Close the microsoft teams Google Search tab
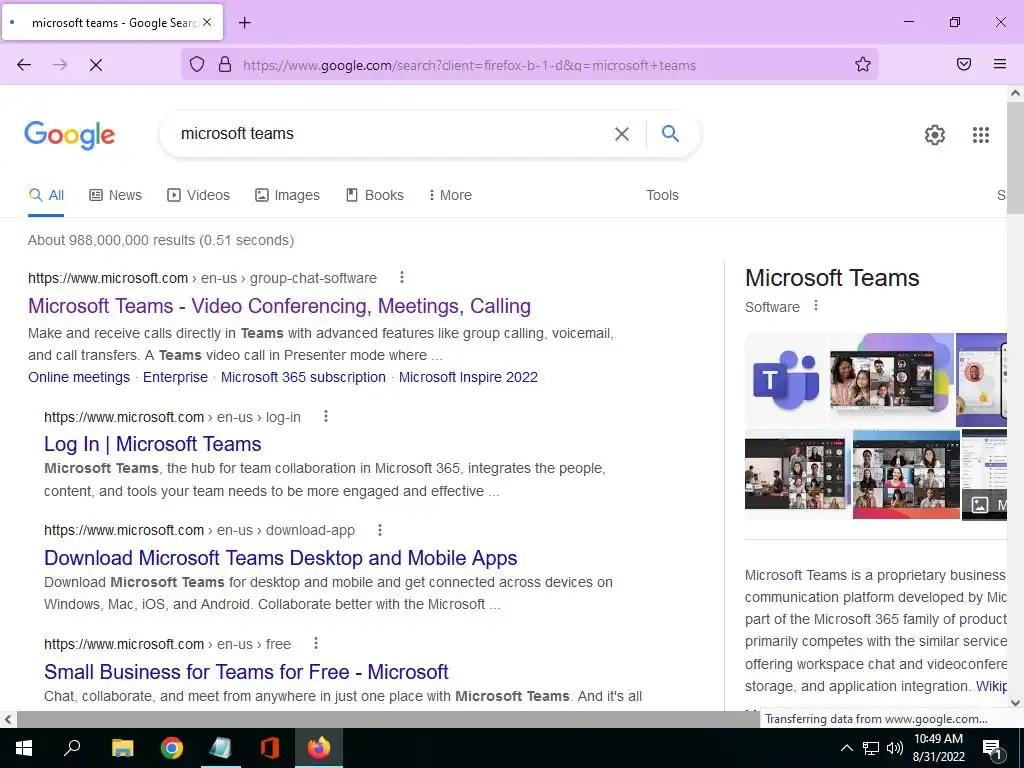Image resolution: width=1024 pixels, height=768 pixels. point(207,22)
